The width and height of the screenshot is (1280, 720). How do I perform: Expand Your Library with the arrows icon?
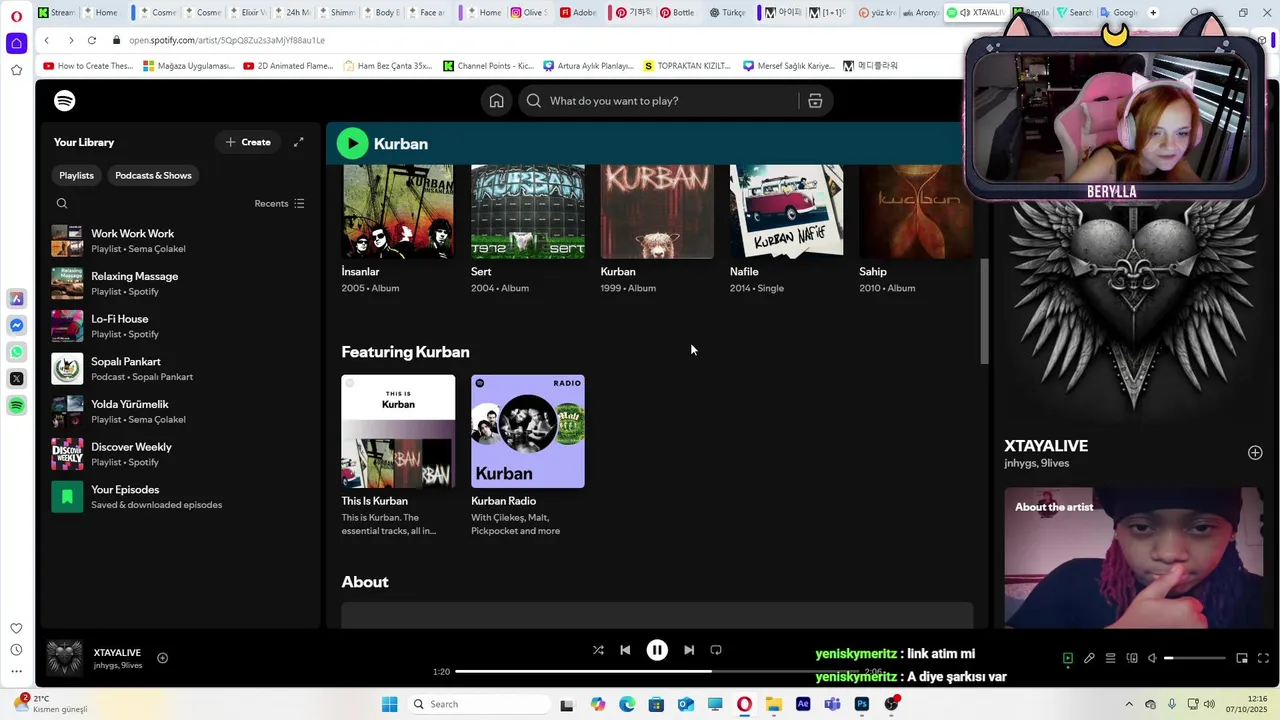point(298,142)
